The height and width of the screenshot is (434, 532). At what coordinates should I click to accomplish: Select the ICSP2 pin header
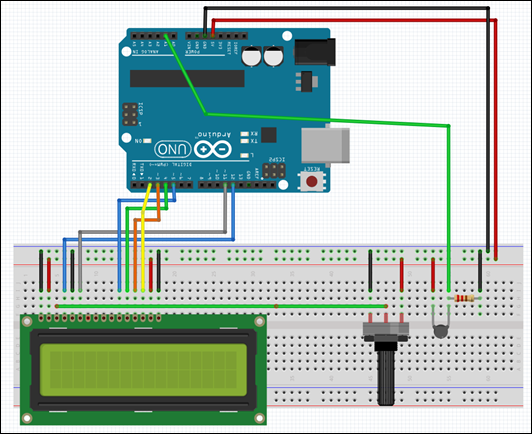click(x=274, y=171)
